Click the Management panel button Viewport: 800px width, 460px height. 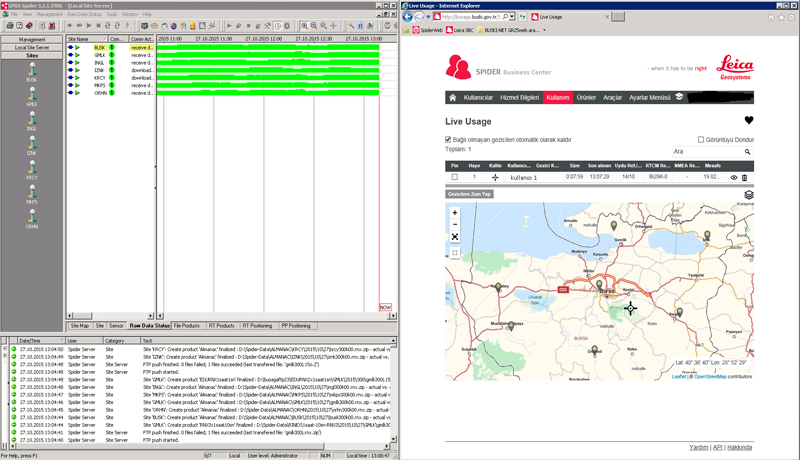pos(32,39)
